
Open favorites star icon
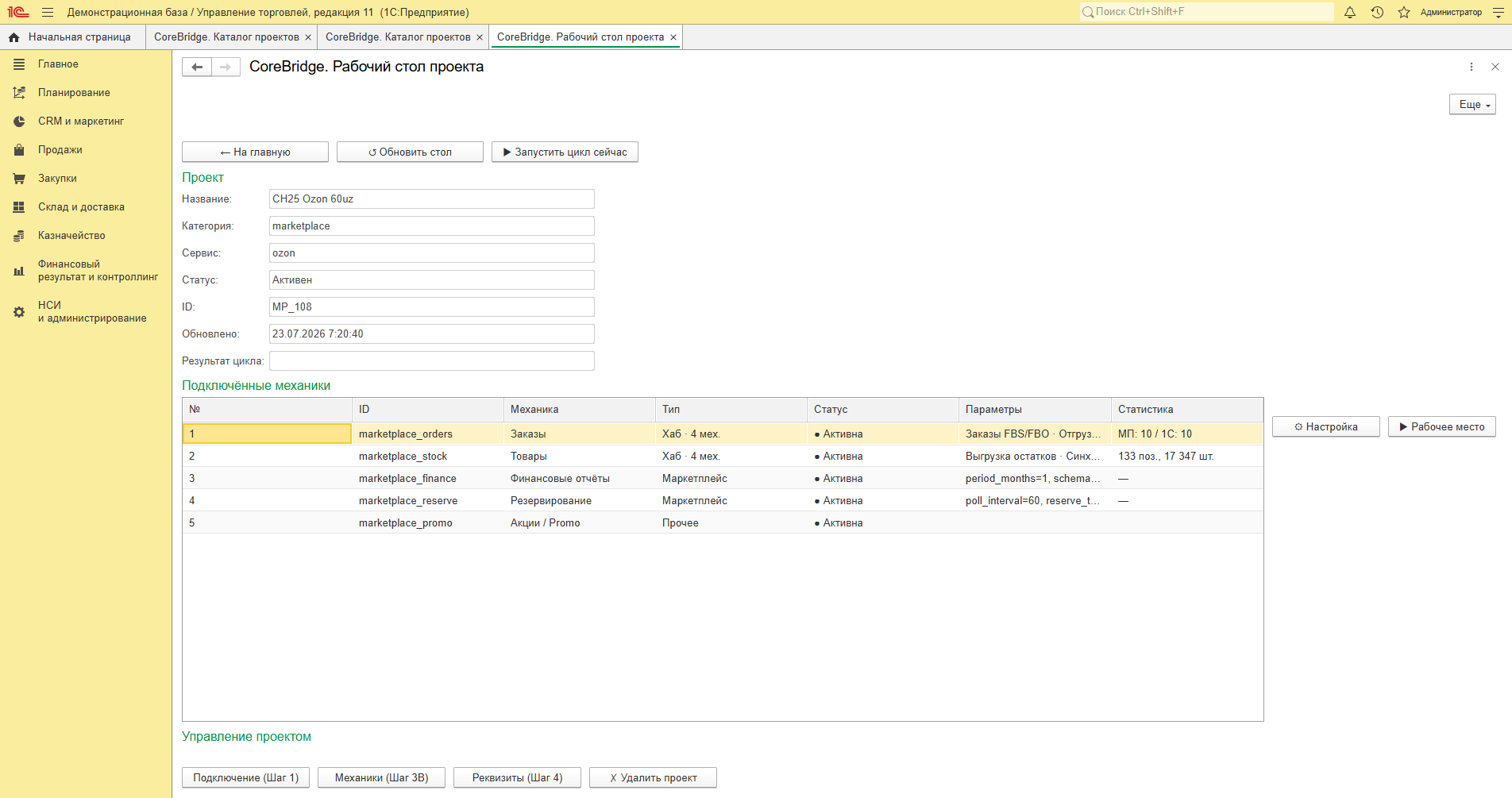coord(1404,12)
